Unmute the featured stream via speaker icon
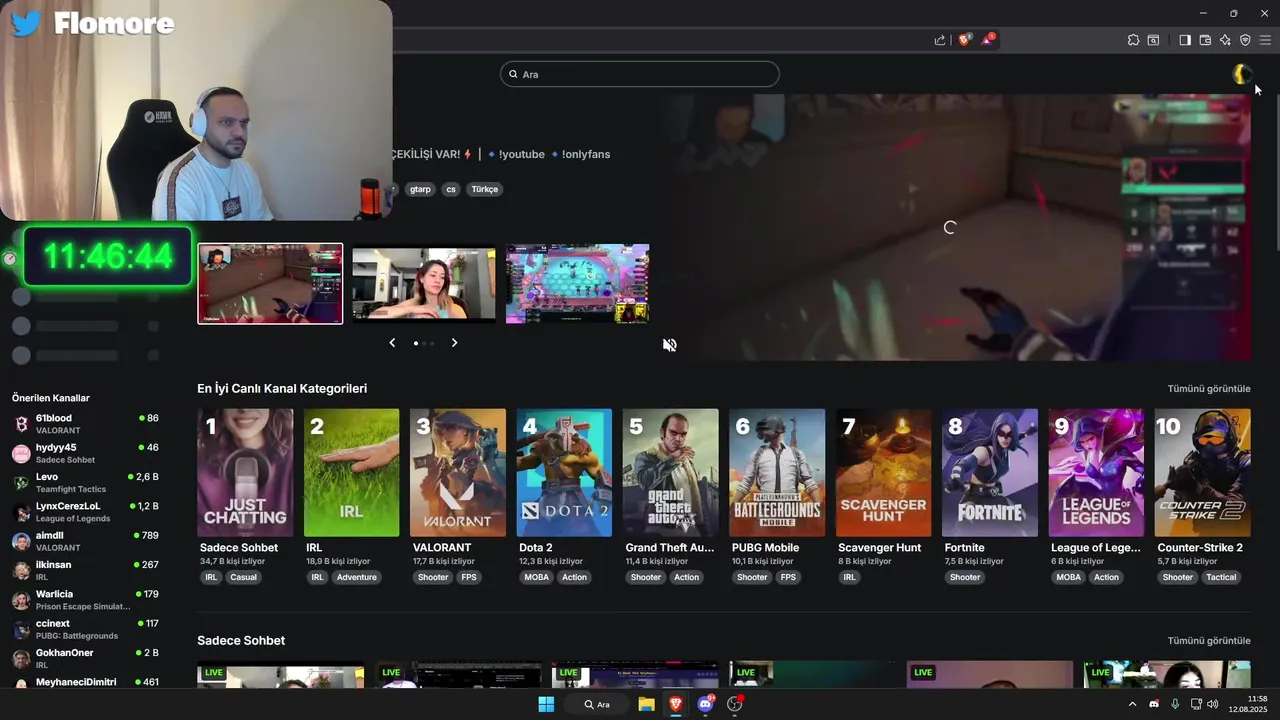Viewport: 1280px width, 720px height. tap(670, 345)
